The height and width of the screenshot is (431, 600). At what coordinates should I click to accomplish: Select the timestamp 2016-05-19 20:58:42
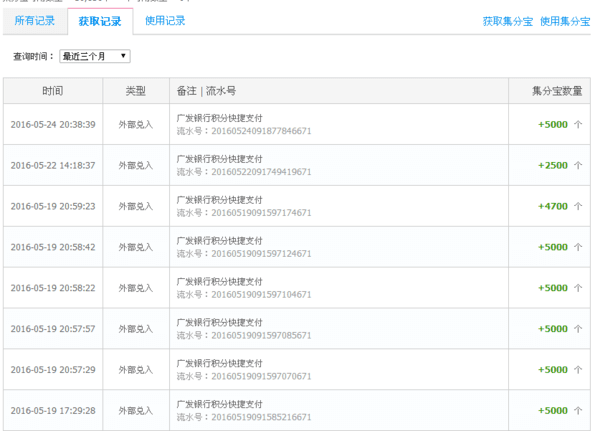click(53, 247)
